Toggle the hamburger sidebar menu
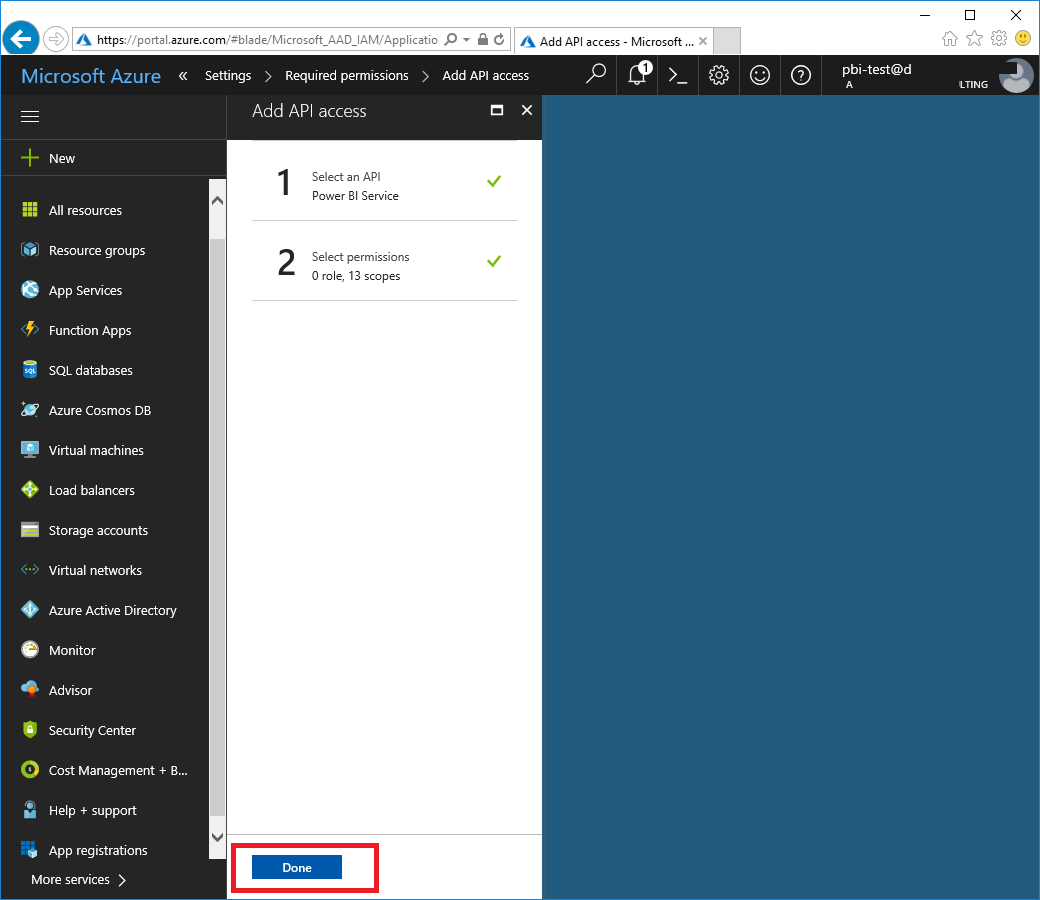1040x900 pixels. point(30,117)
